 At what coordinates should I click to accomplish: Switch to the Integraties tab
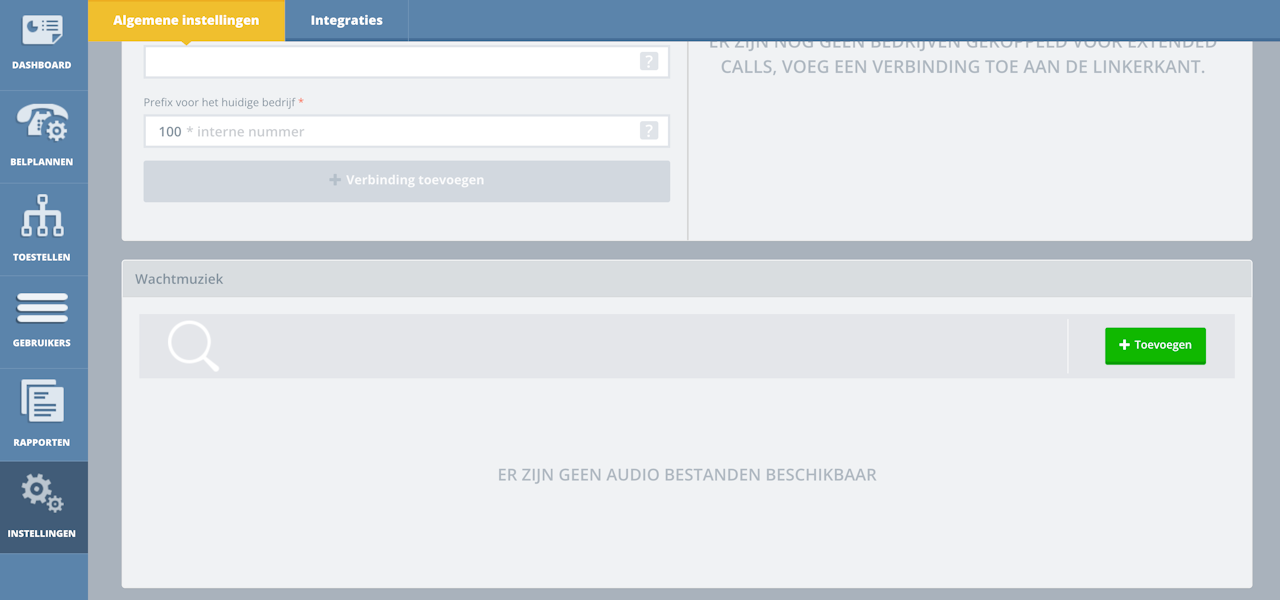[346, 20]
